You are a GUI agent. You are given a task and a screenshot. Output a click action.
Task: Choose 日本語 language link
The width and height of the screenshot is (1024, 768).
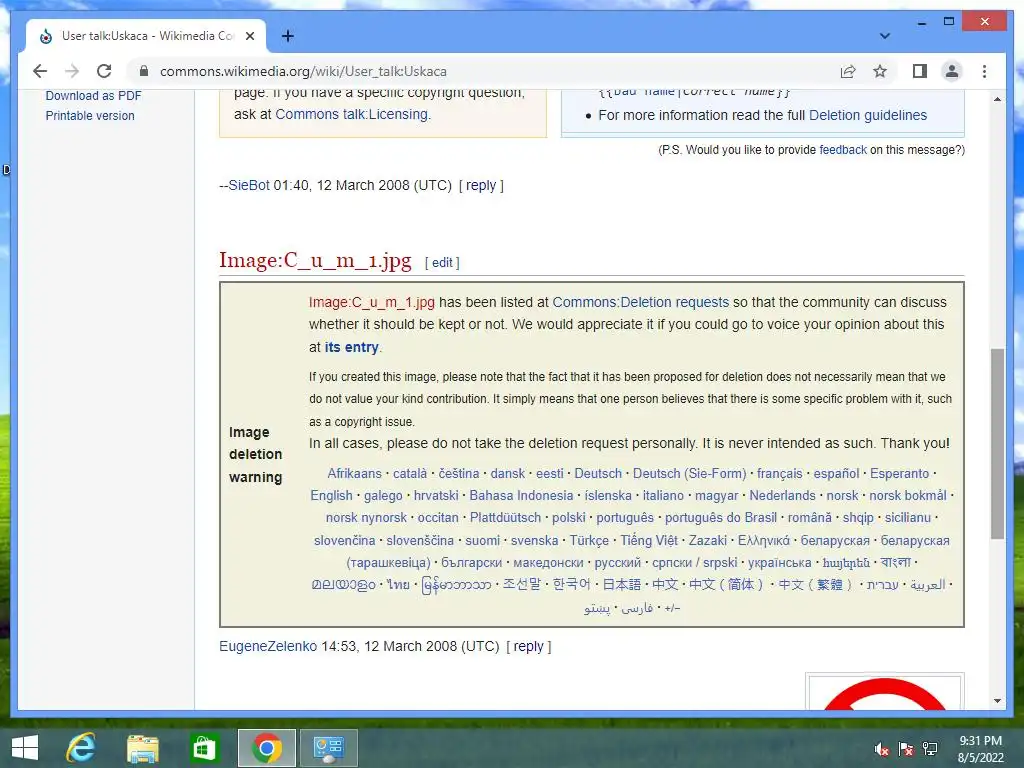pos(622,584)
